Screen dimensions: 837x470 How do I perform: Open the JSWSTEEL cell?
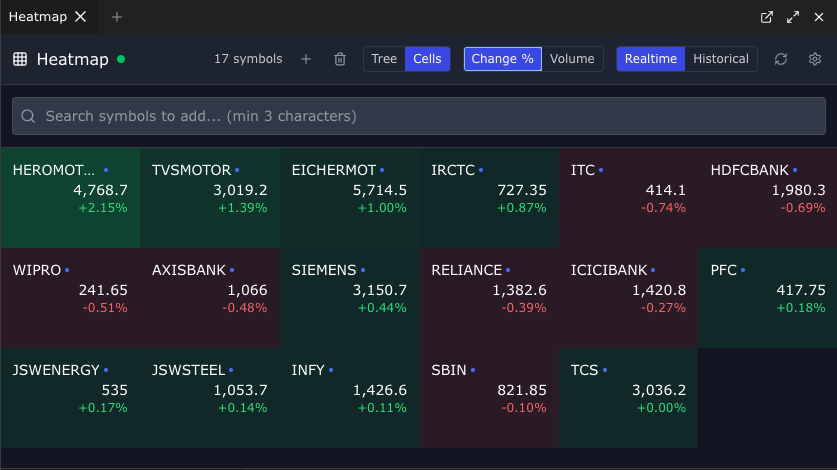[x=210, y=398]
